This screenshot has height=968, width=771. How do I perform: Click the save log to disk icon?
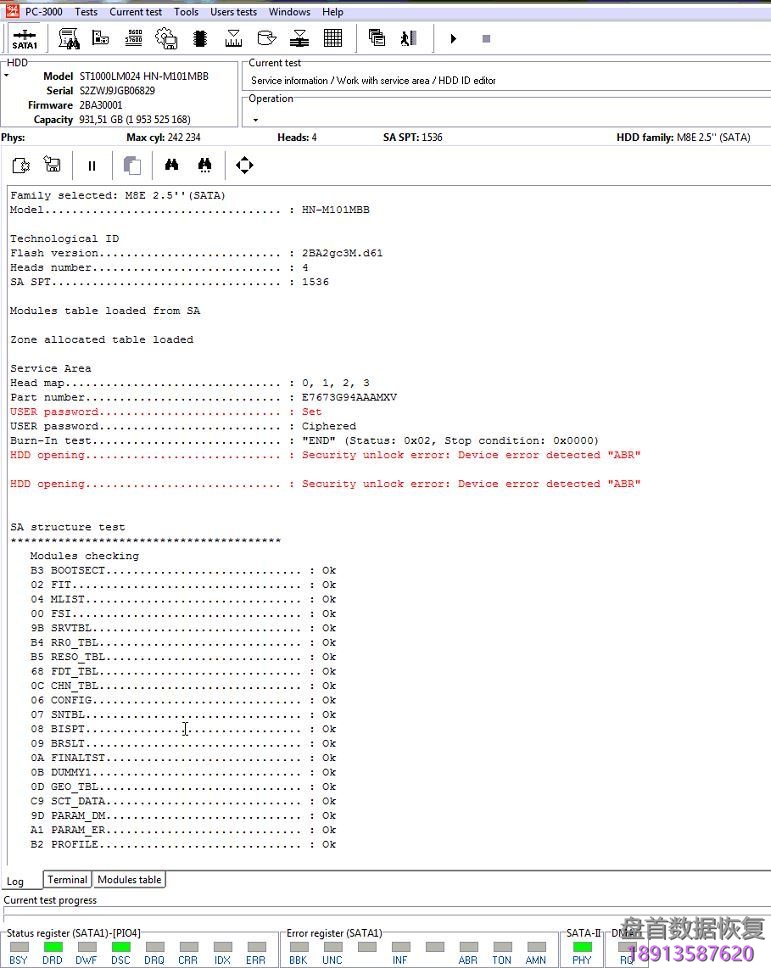pyautogui.click(x=52, y=164)
